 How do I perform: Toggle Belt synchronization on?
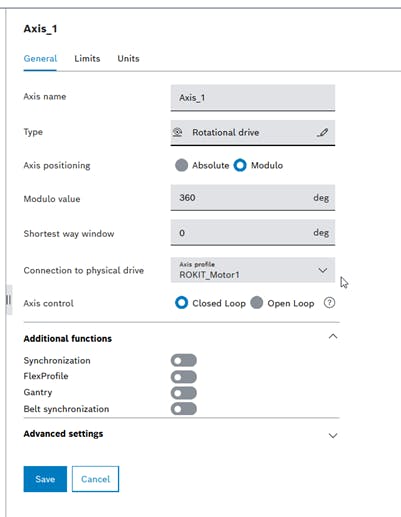pyautogui.click(x=184, y=409)
